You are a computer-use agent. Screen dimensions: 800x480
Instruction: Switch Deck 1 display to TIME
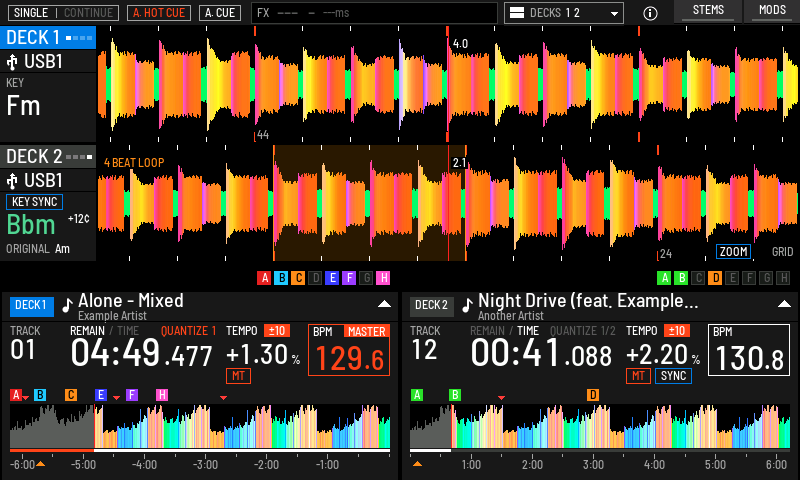128,331
